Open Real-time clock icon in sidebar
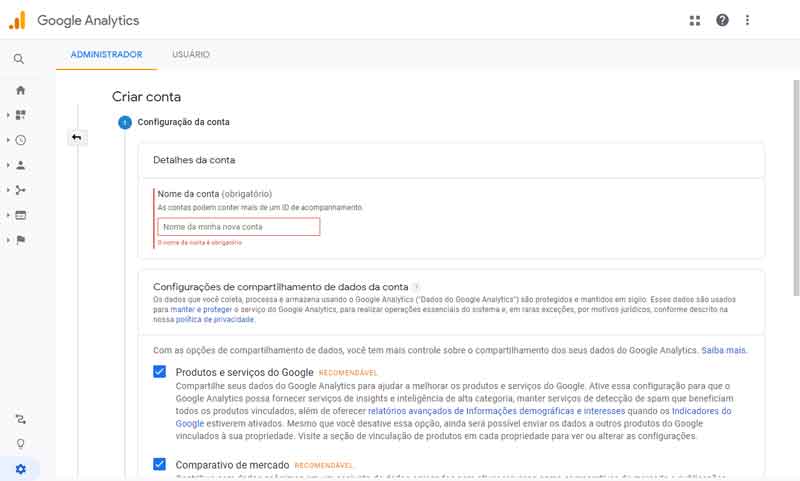The image size is (800, 481). (20, 140)
